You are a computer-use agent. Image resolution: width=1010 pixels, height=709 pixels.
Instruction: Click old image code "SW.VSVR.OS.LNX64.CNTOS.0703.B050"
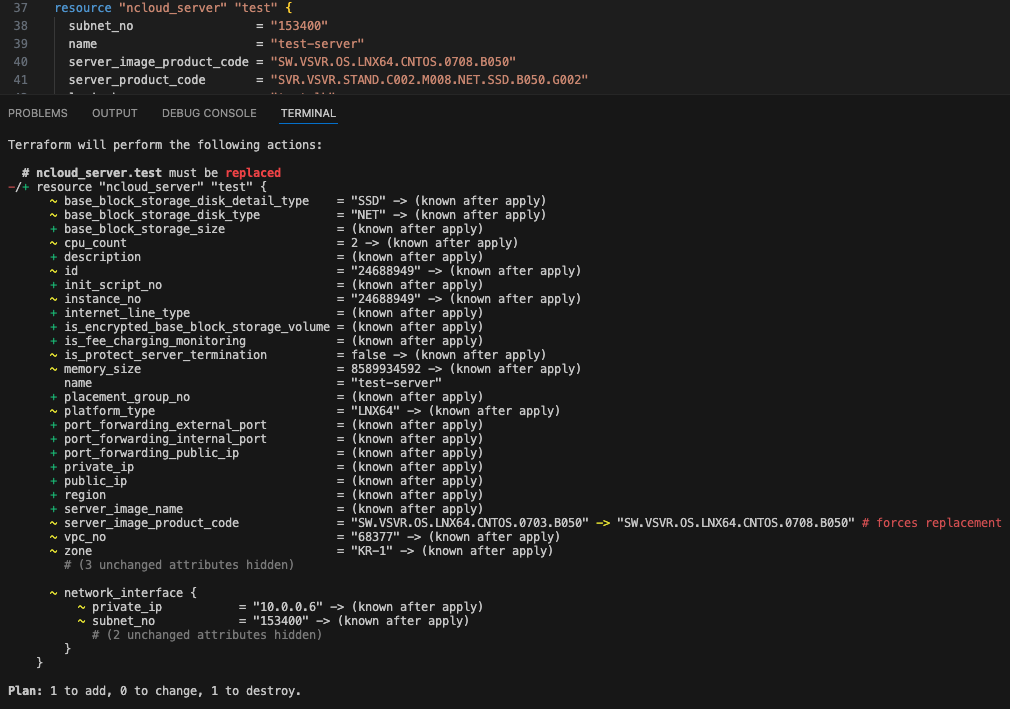470,523
